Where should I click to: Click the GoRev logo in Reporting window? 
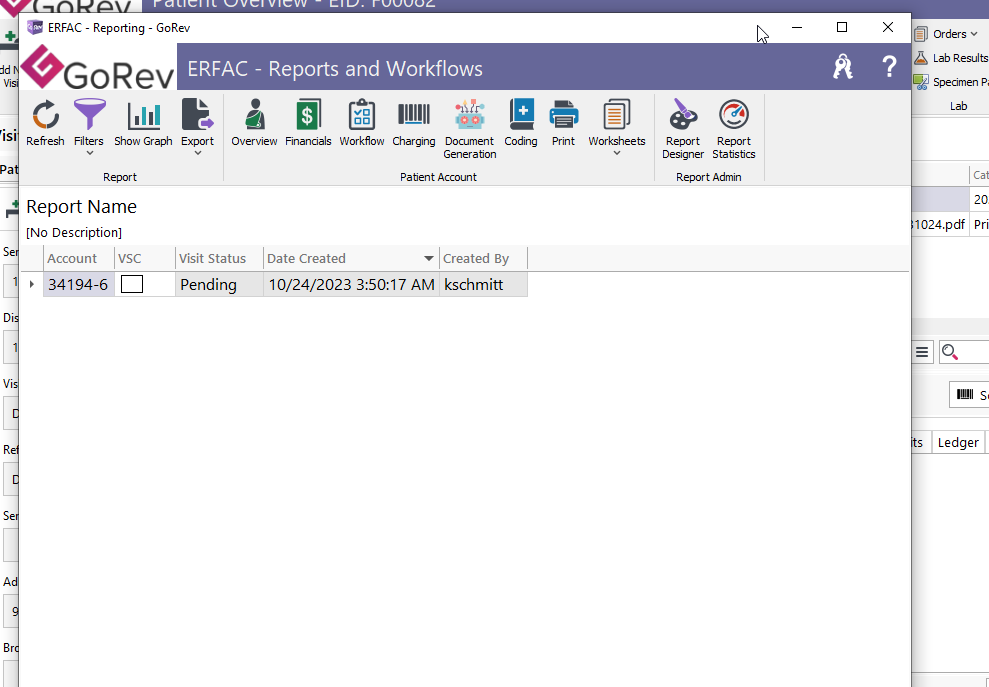tap(98, 68)
